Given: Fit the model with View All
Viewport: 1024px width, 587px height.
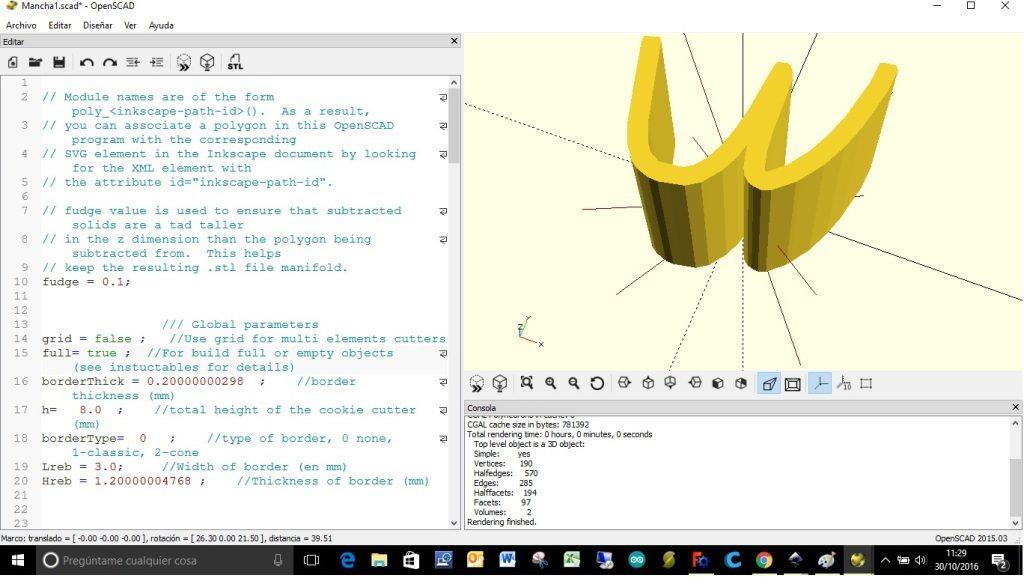Looking at the screenshot, I should point(527,383).
